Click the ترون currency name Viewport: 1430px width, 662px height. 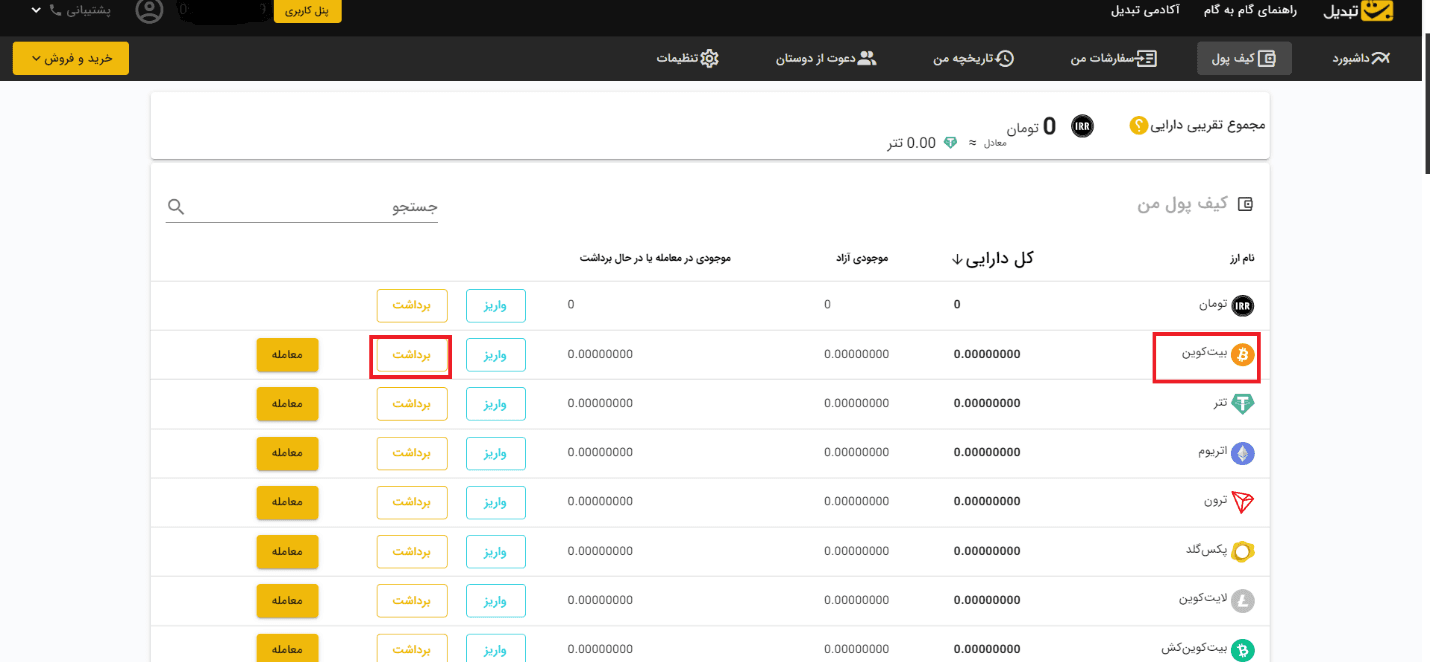click(1214, 501)
